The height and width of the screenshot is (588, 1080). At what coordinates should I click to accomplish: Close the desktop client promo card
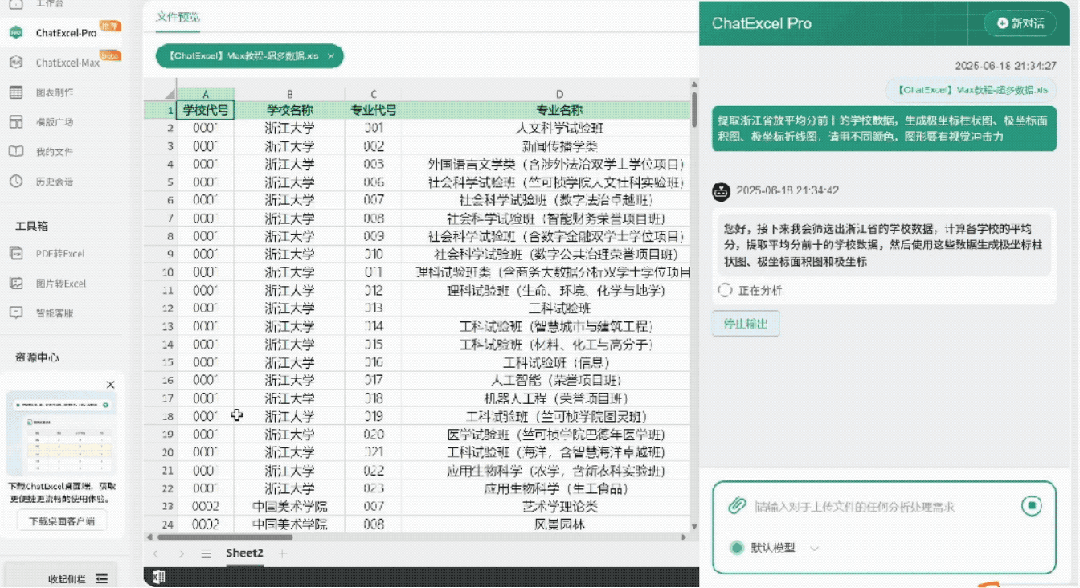click(x=110, y=385)
